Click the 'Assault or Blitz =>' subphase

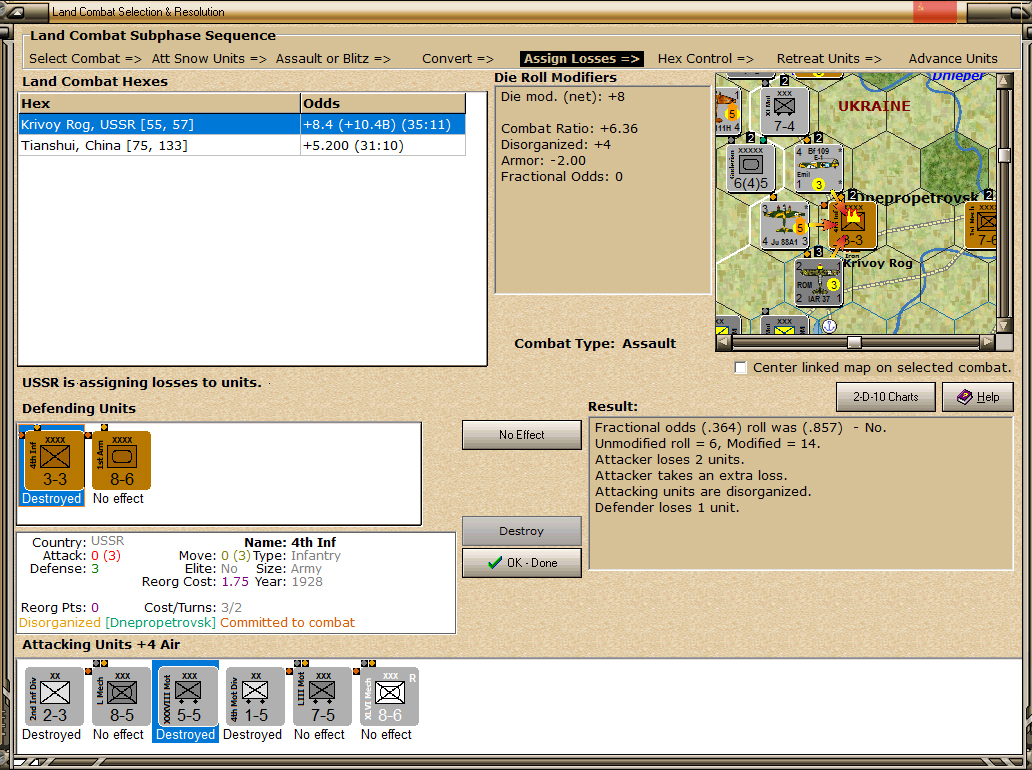(x=333, y=59)
